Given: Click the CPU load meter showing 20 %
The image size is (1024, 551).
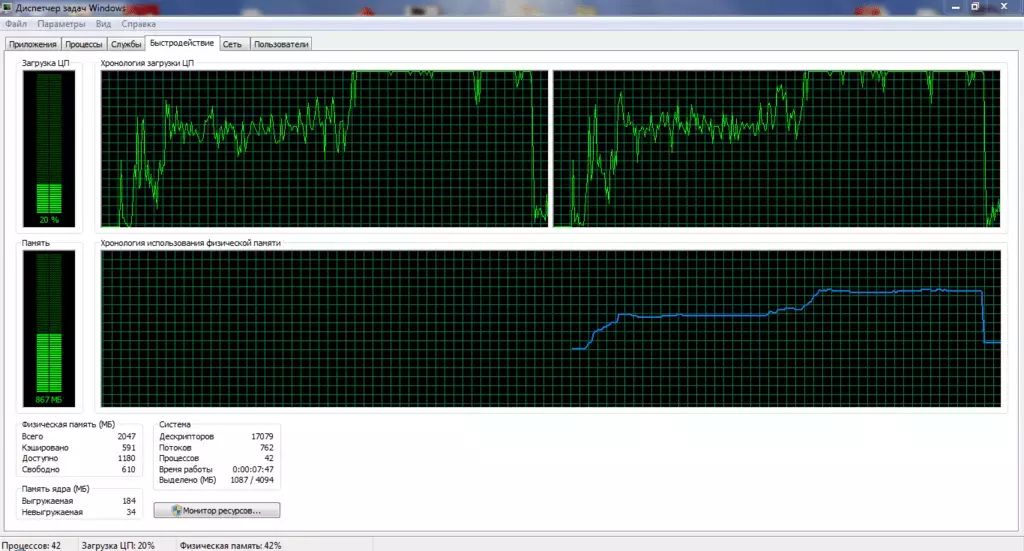Looking at the screenshot, I should (x=49, y=149).
